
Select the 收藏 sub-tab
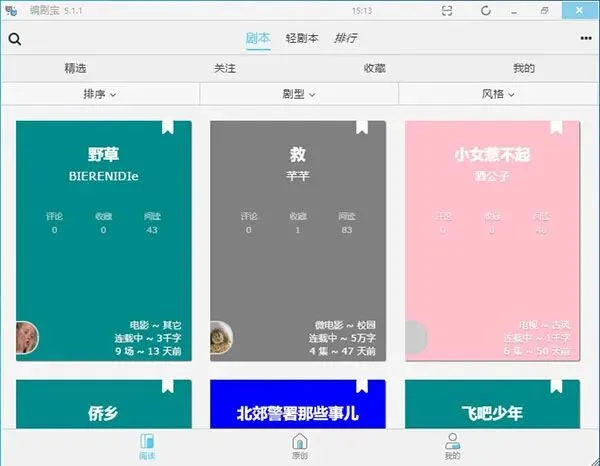pos(375,68)
